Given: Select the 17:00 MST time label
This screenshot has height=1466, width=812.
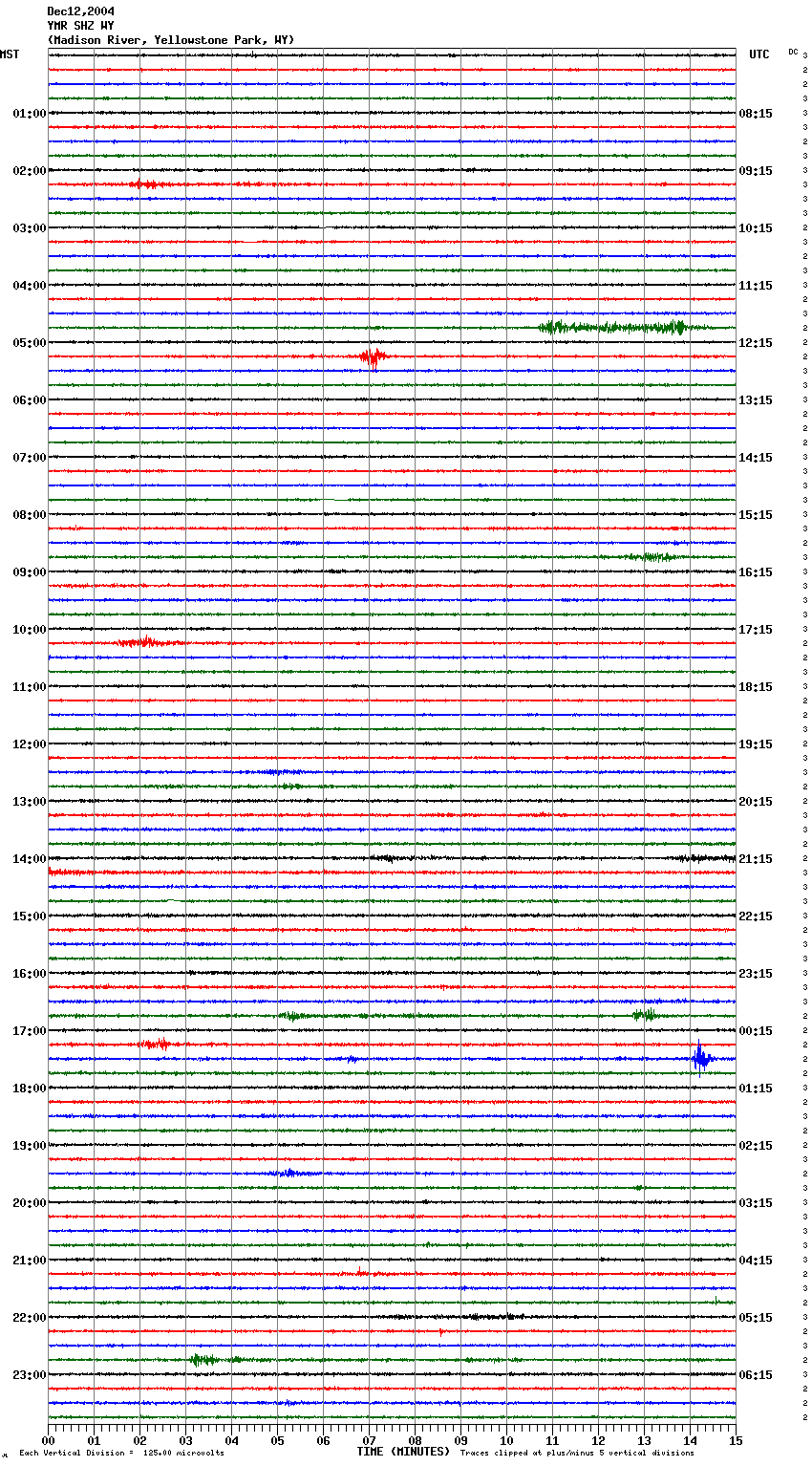Looking at the screenshot, I should pos(30,1031).
